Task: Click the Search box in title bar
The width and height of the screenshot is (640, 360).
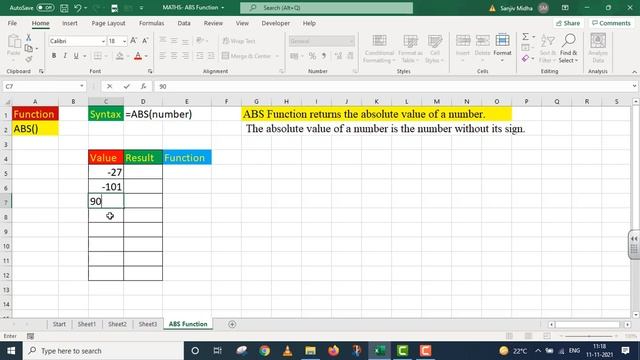Action: 327,8
